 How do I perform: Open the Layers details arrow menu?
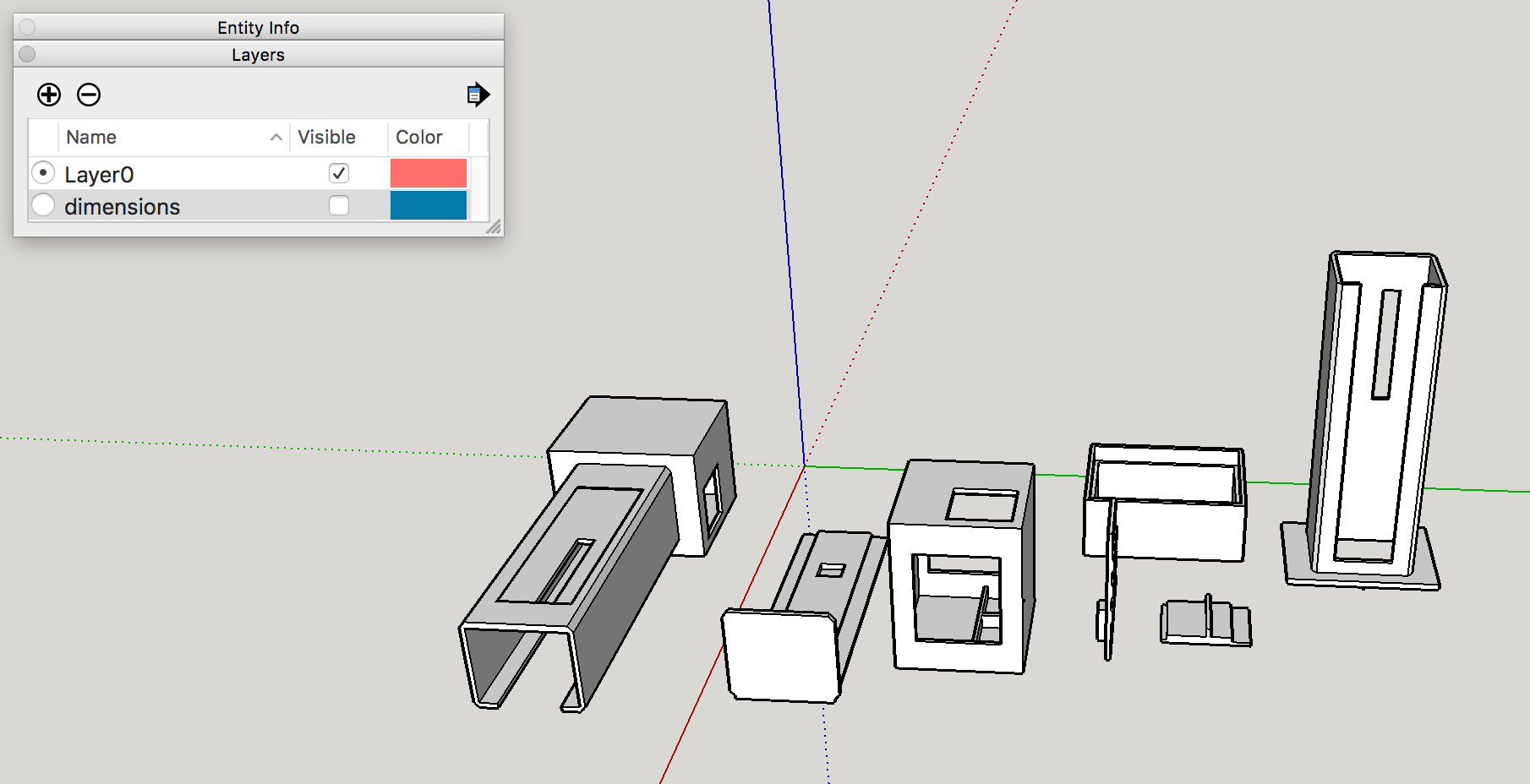[x=478, y=95]
